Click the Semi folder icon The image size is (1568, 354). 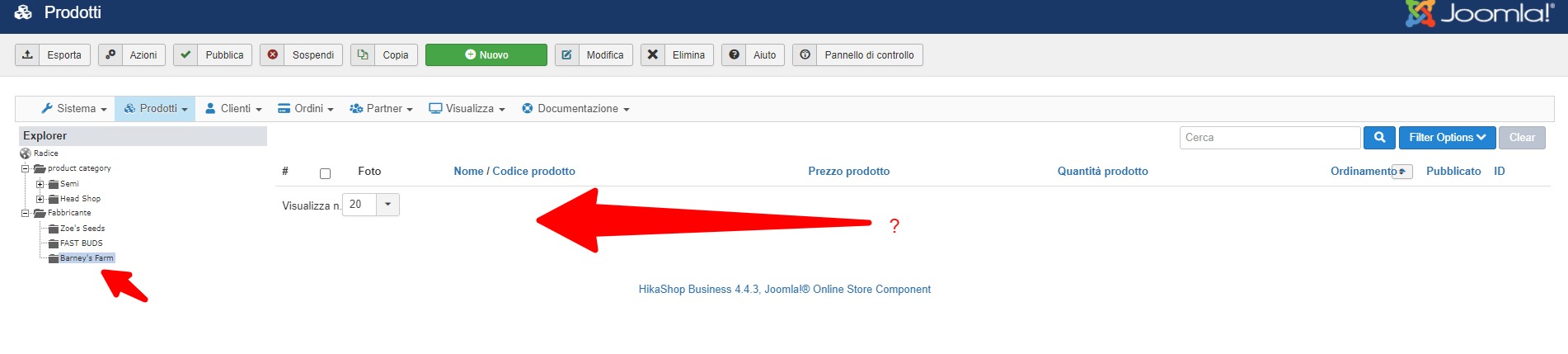point(54,184)
